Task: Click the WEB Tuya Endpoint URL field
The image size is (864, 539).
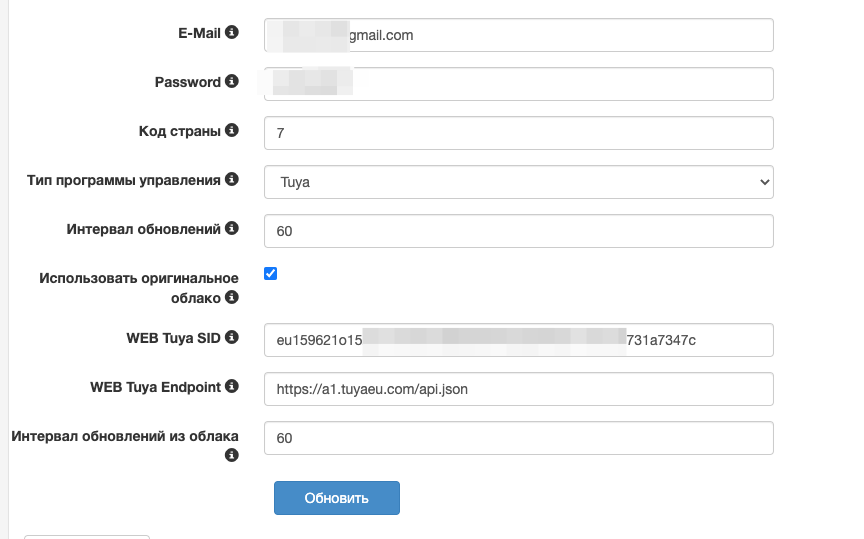Action: click(x=519, y=389)
